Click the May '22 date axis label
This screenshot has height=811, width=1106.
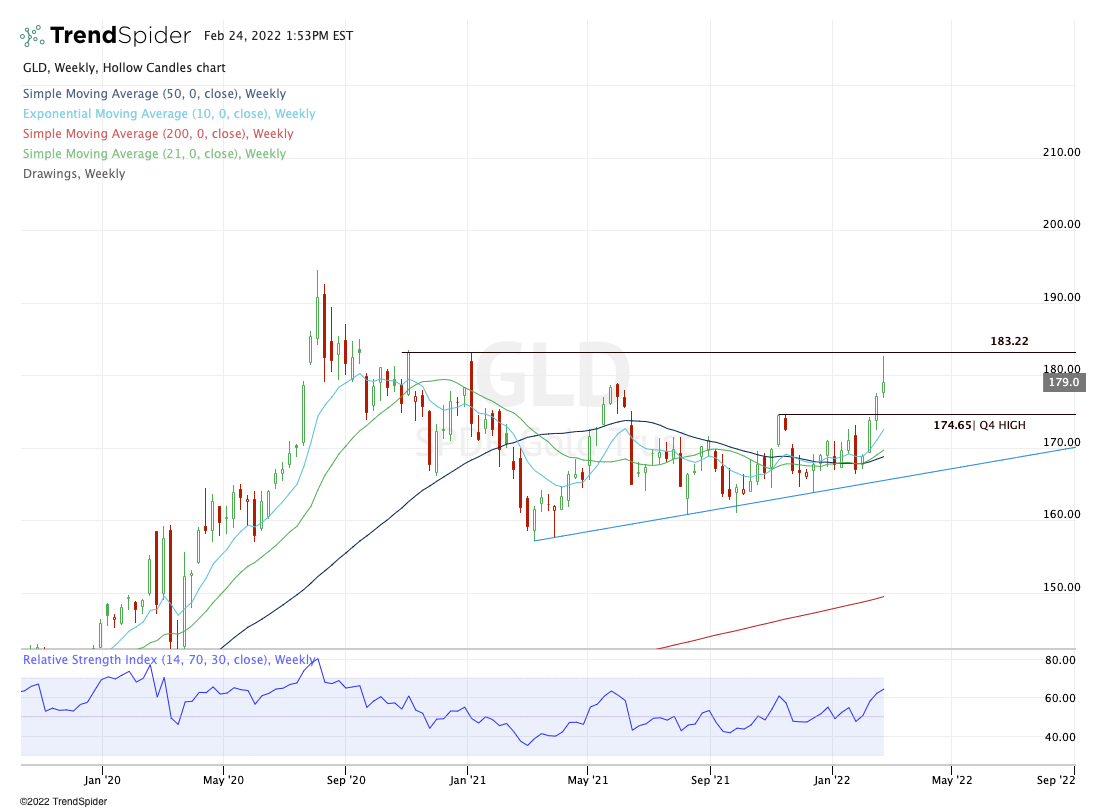(x=952, y=780)
